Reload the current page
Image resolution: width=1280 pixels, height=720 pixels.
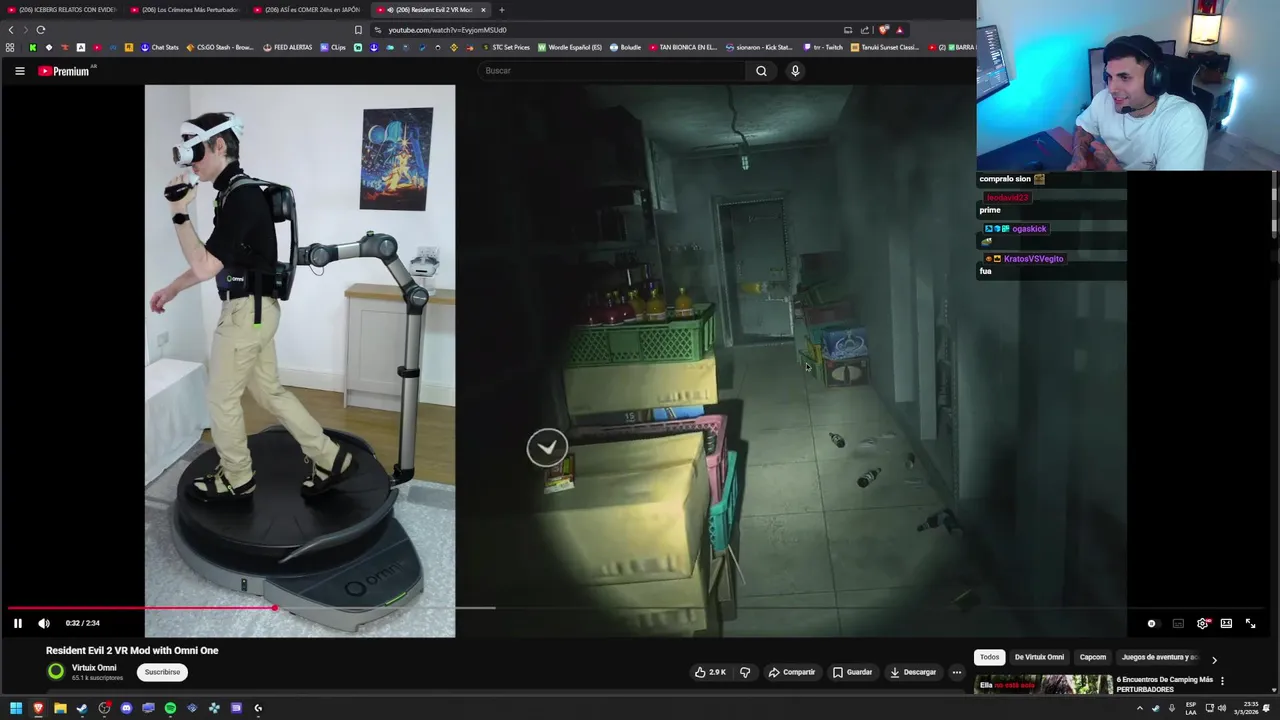click(41, 30)
